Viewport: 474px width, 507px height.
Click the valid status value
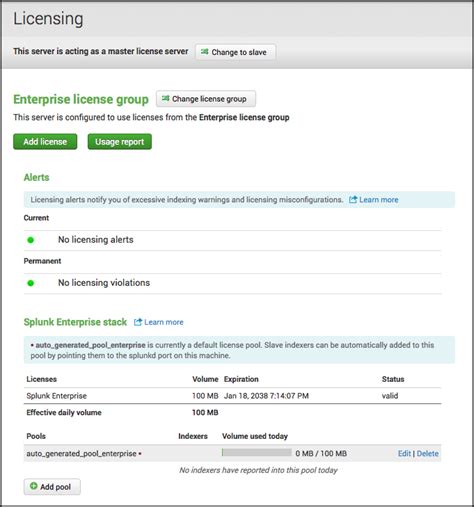390,396
